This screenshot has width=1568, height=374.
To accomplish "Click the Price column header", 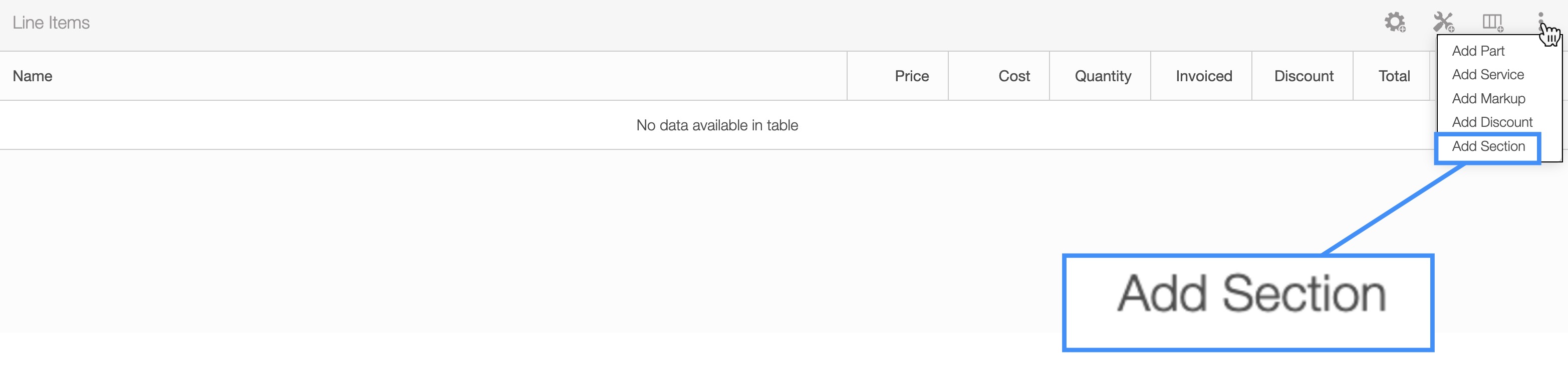I will pyautogui.click(x=911, y=76).
